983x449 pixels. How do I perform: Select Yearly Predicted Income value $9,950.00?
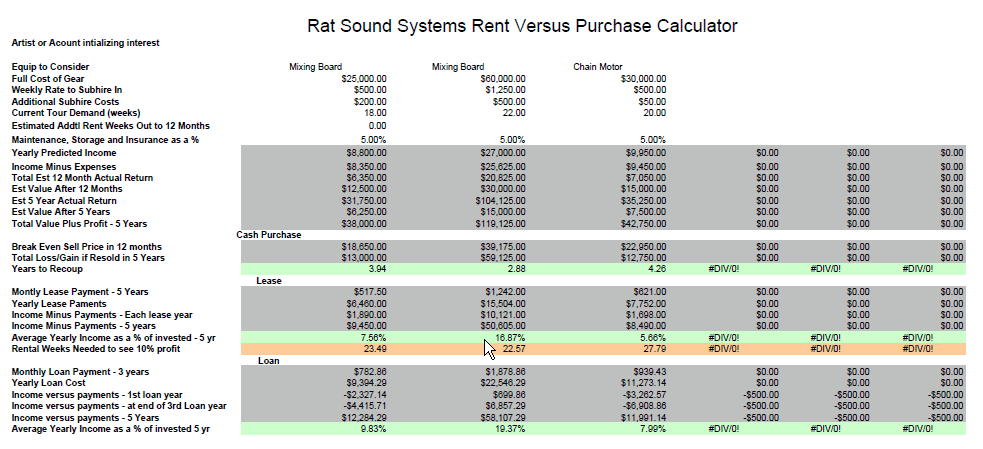[x=646, y=152]
